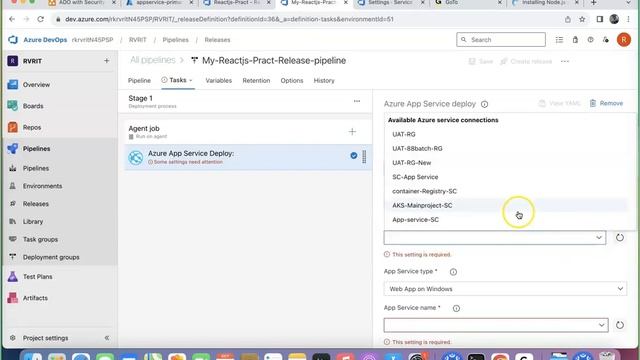Open Task groups in the sidebar

(x=40, y=239)
